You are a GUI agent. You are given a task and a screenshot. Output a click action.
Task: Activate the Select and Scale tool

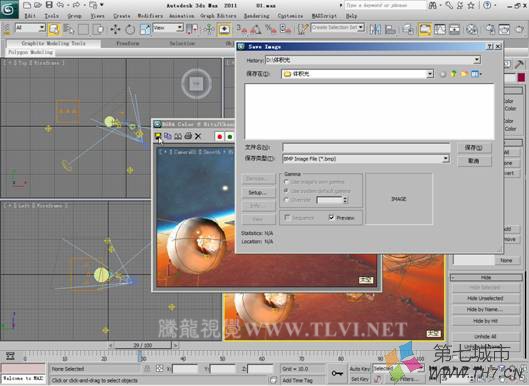[145, 29]
